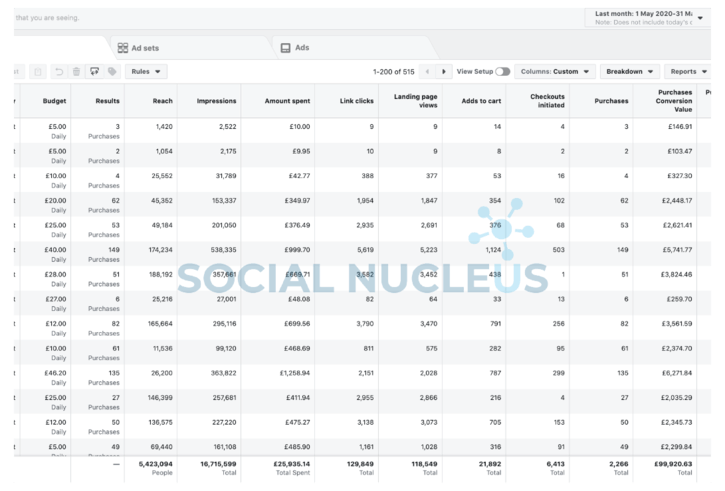Switch to the Ads tab
The height and width of the screenshot is (491, 725).
point(301,47)
